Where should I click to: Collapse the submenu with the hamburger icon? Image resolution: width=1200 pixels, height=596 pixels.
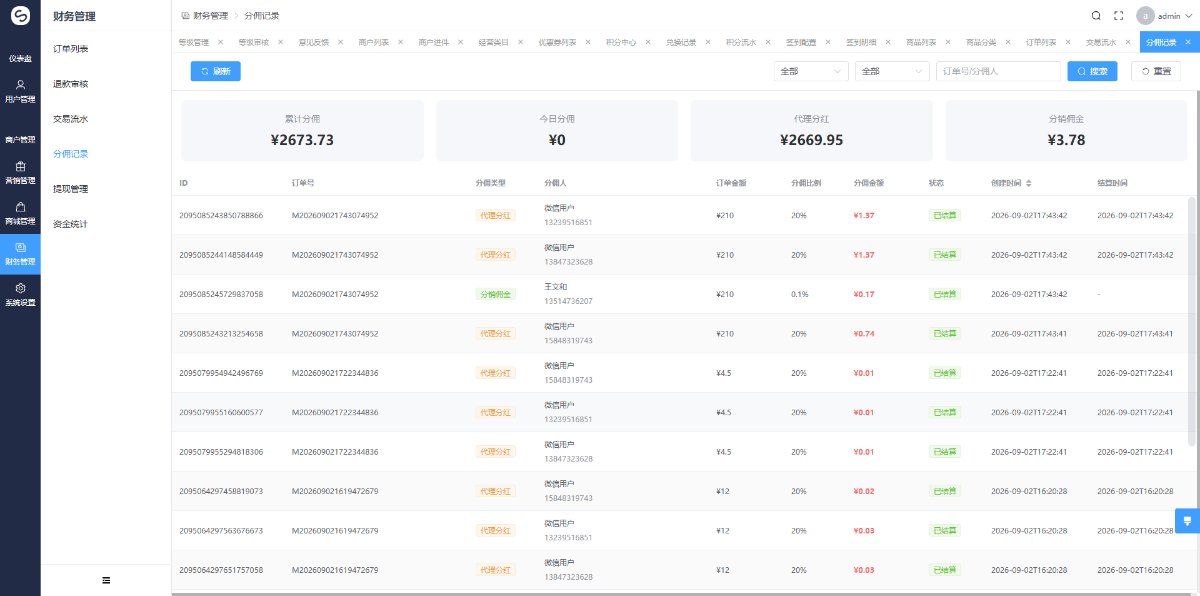[x=106, y=580]
